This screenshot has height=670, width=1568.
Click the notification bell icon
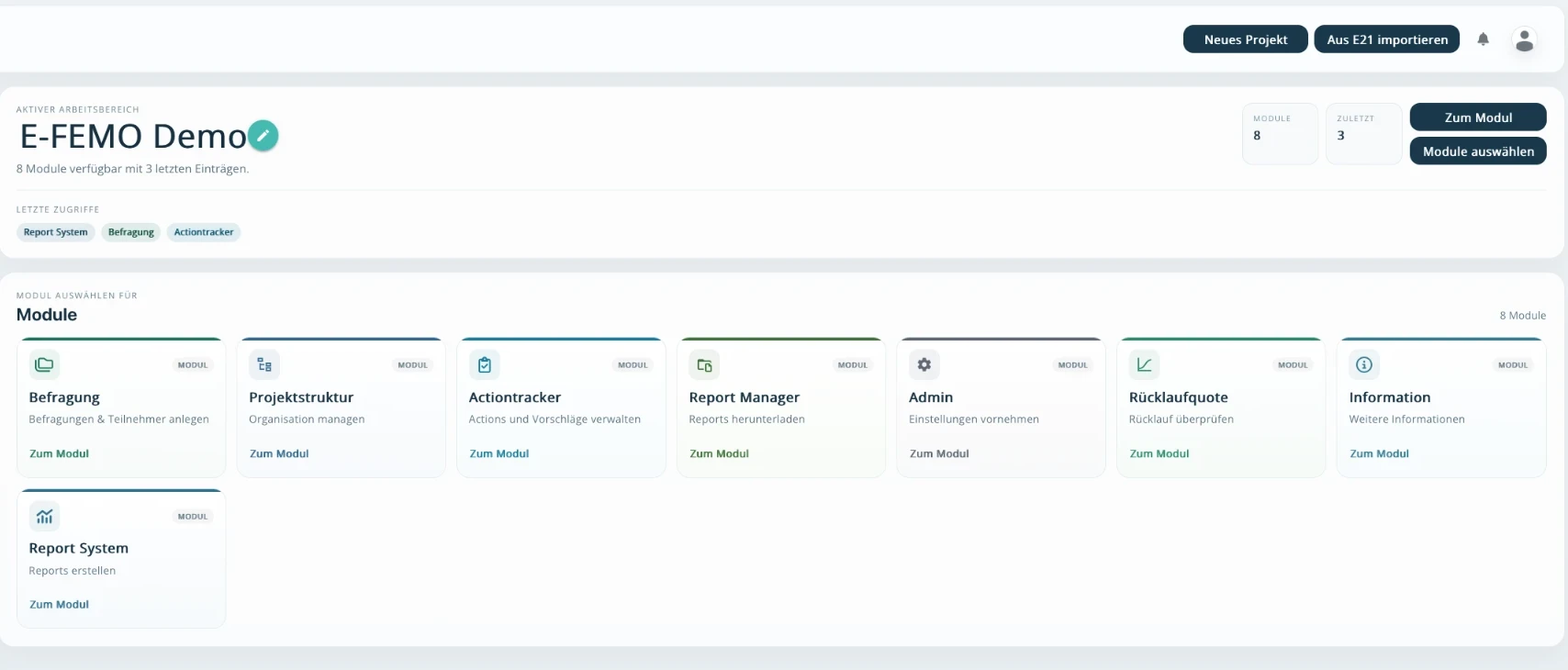click(1483, 39)
